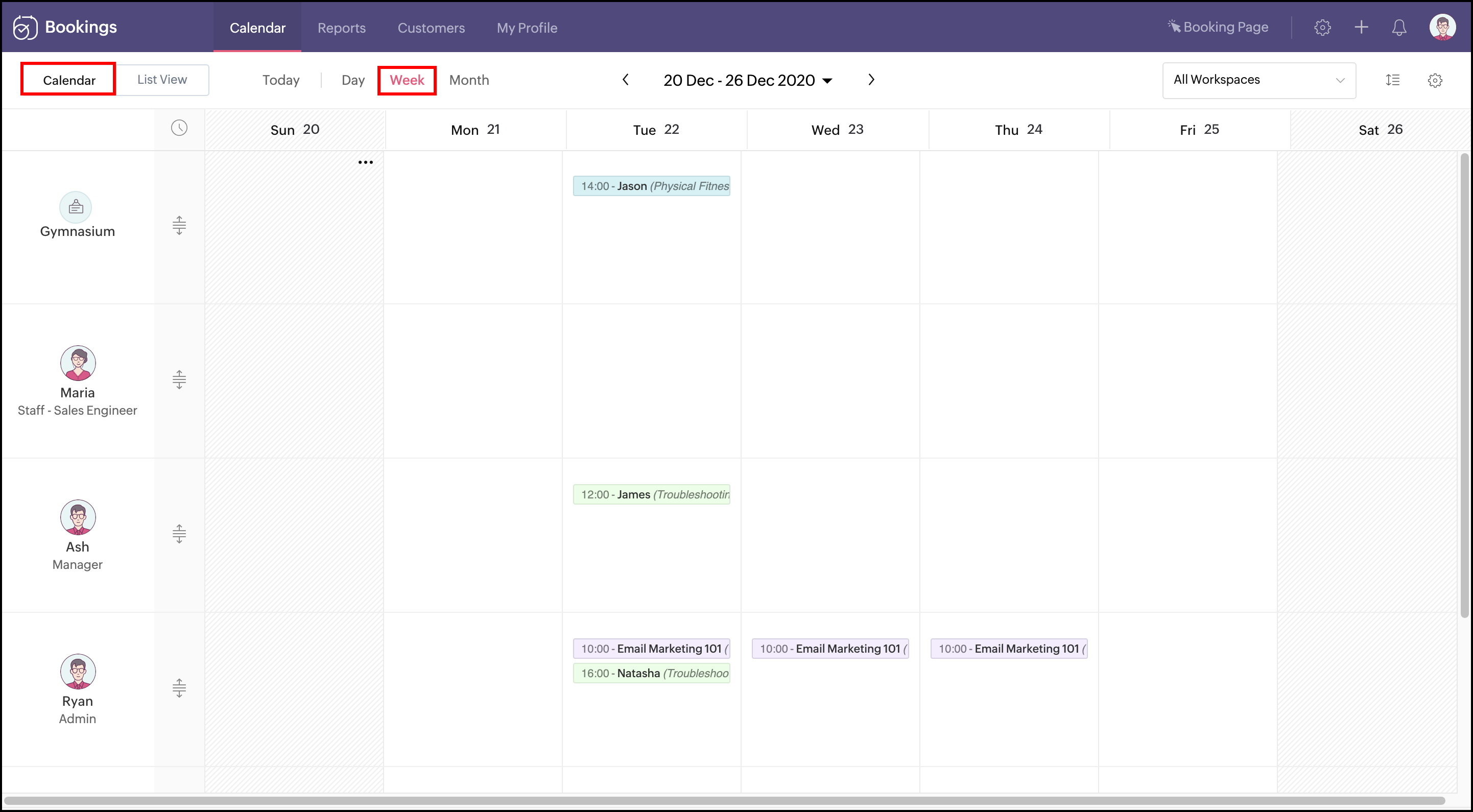Switch to List View

pos(162,80)
